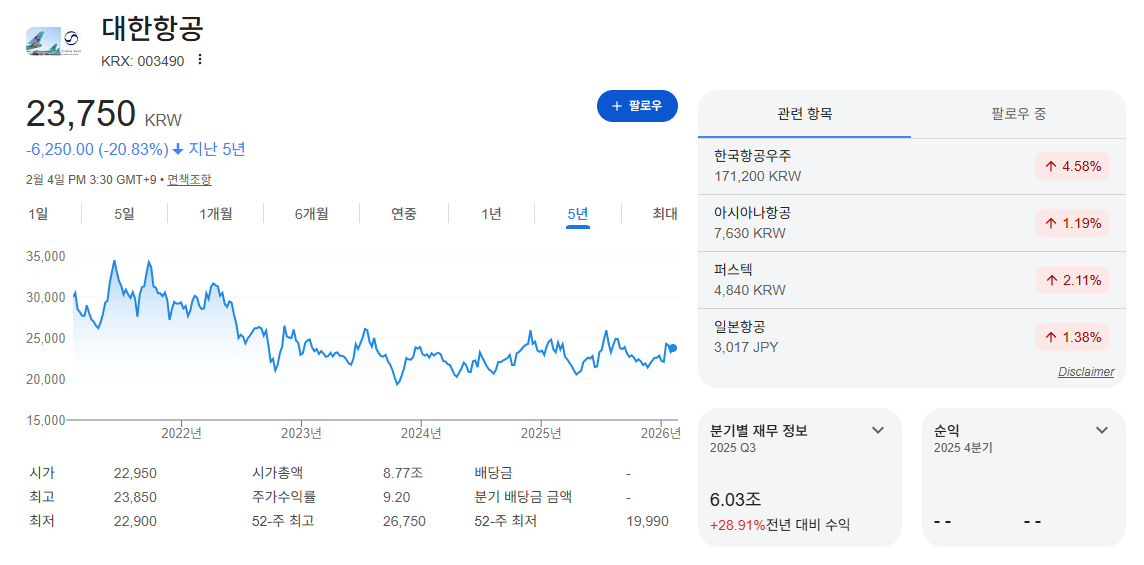
Task: Click the 대한항공 title heading
Action: point(152,28)
